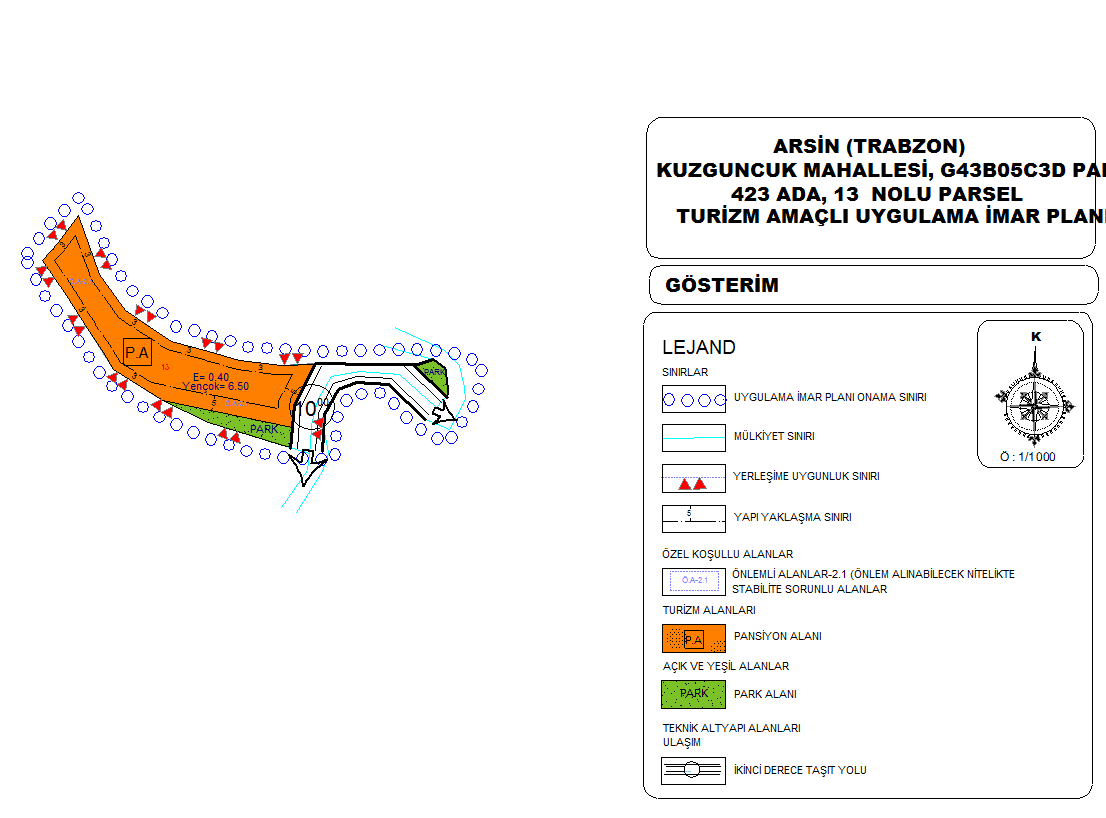Select the blue circles boundary legend symbol

point(693,398)
